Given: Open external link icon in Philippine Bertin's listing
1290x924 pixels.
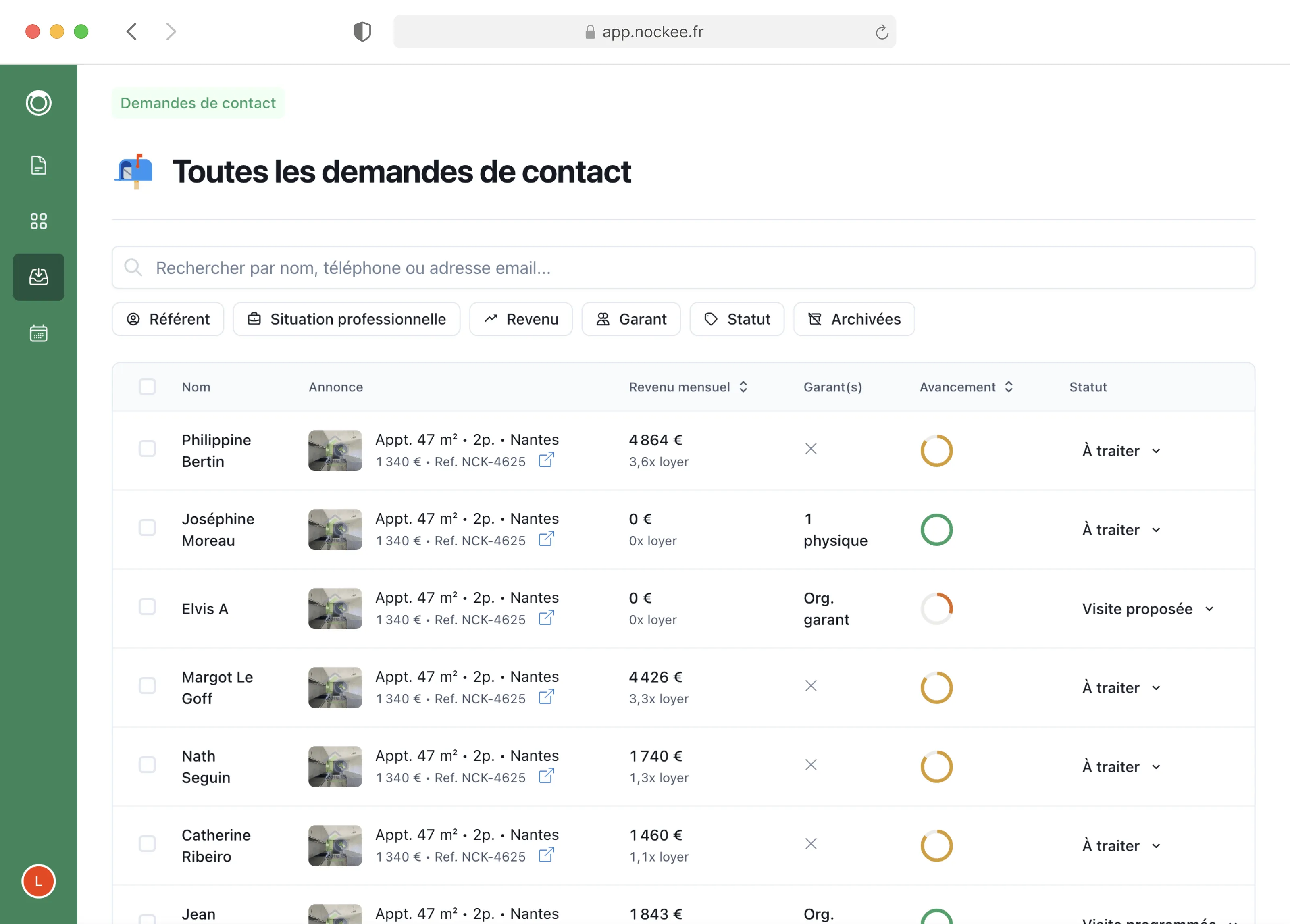Looking at the screenshot, I should click(x=546, y=460).
